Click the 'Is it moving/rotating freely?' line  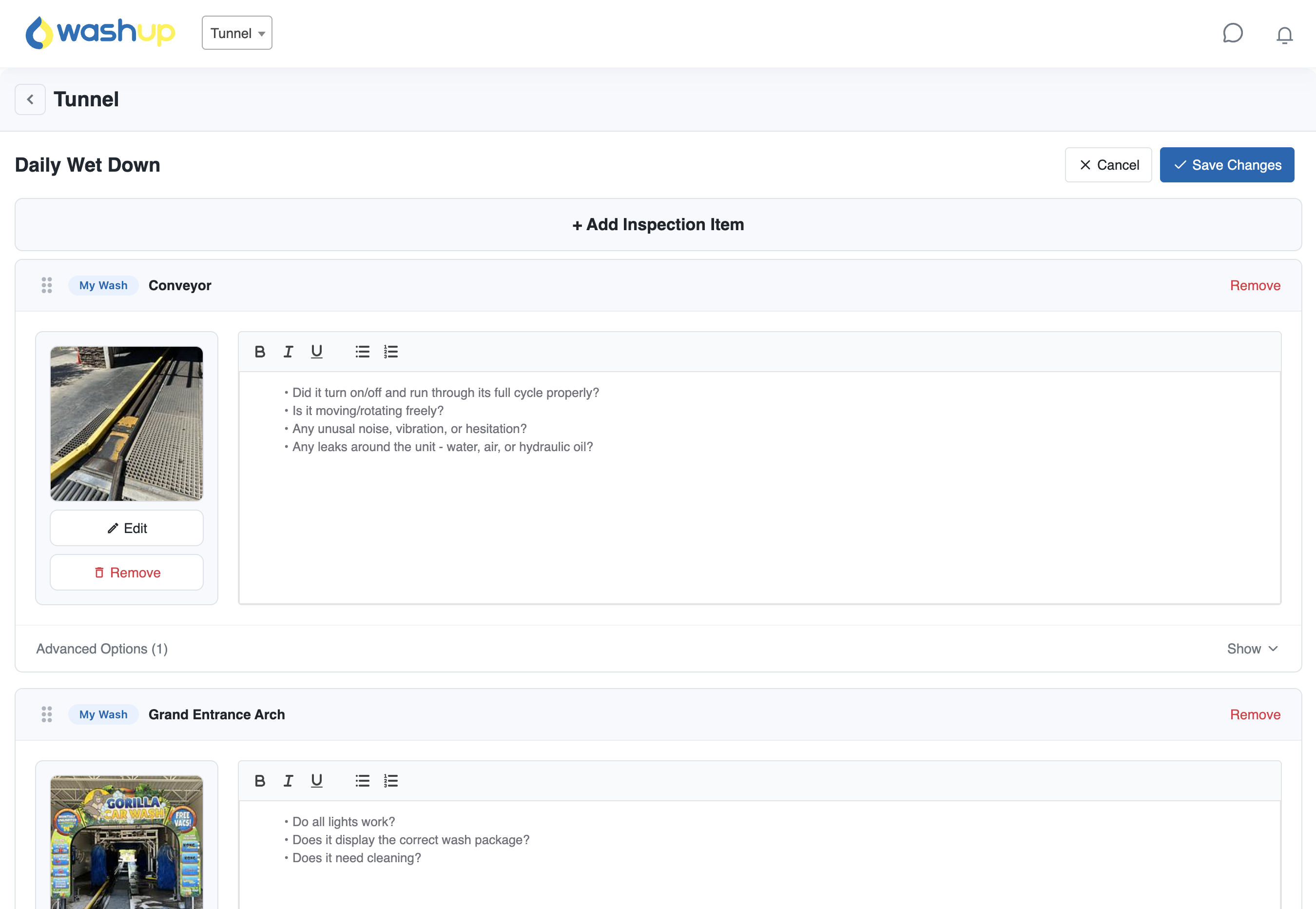(x=368, y=411)
